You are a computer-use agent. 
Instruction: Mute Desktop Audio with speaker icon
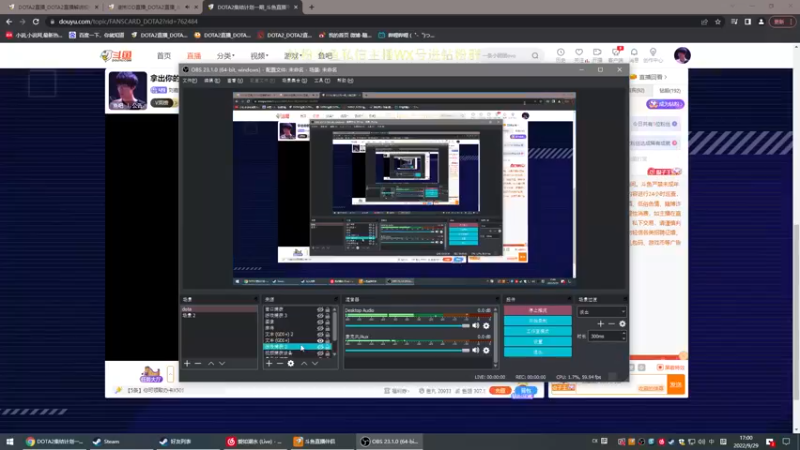(476, 326)
